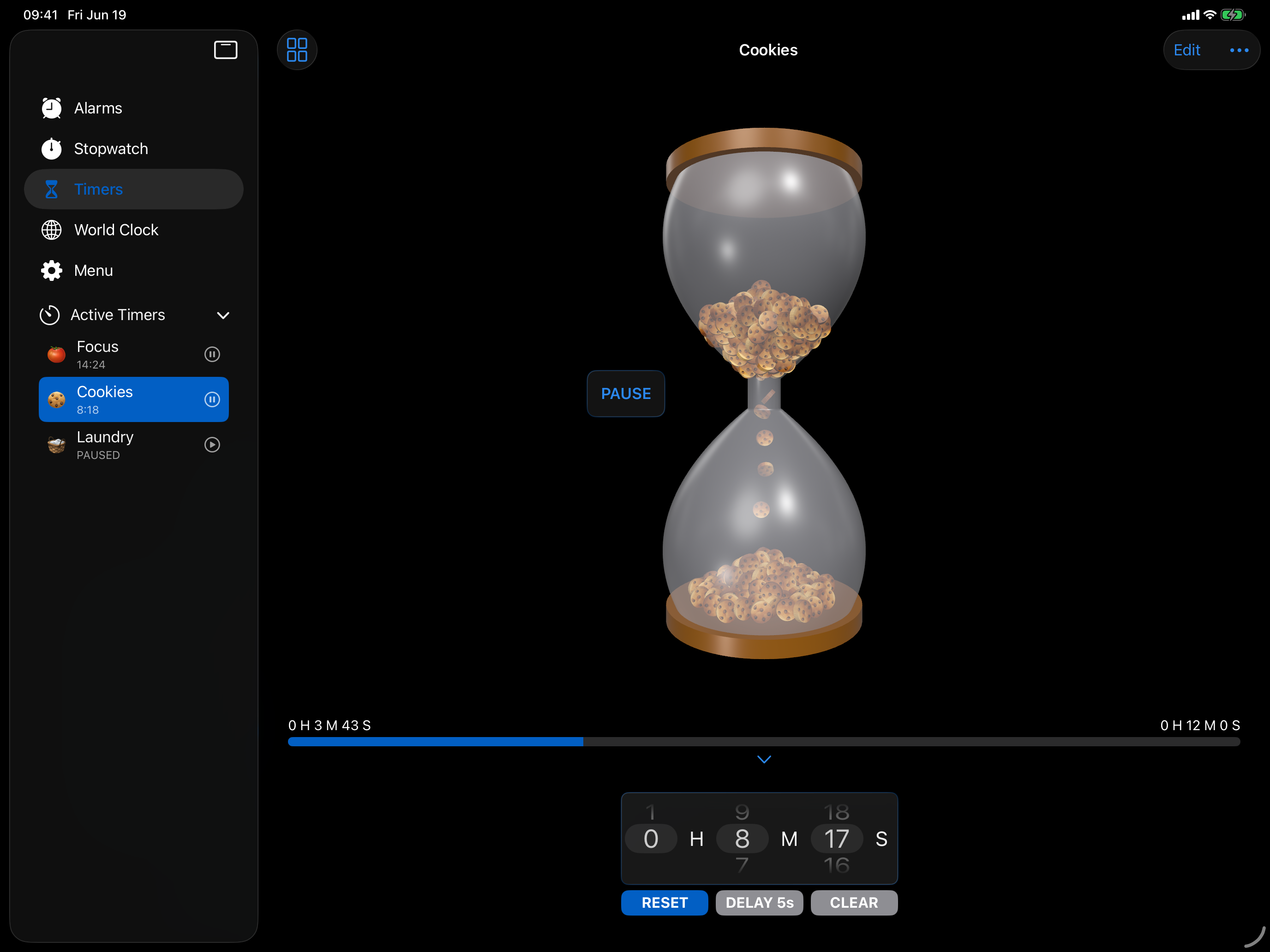The image size is (1270, 952).
Task: Open the World Clock section
Action: click(x=134, y=230)
